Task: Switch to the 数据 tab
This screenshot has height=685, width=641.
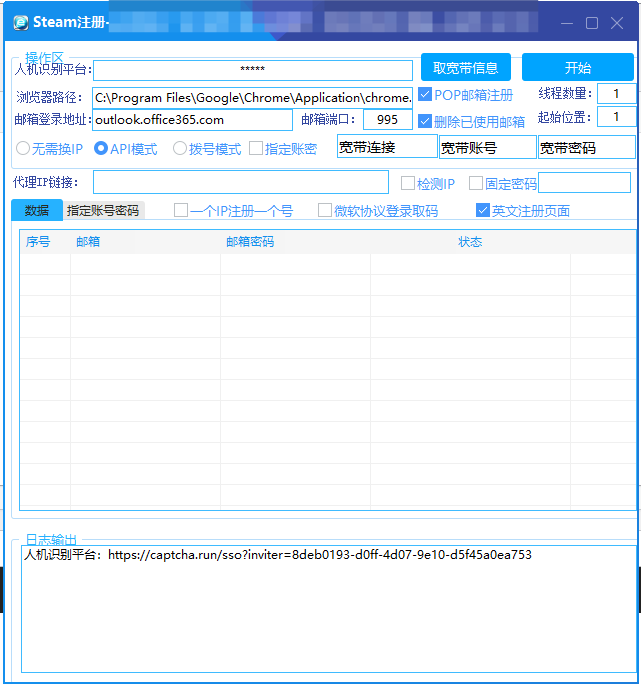Action: pos(37,211)
